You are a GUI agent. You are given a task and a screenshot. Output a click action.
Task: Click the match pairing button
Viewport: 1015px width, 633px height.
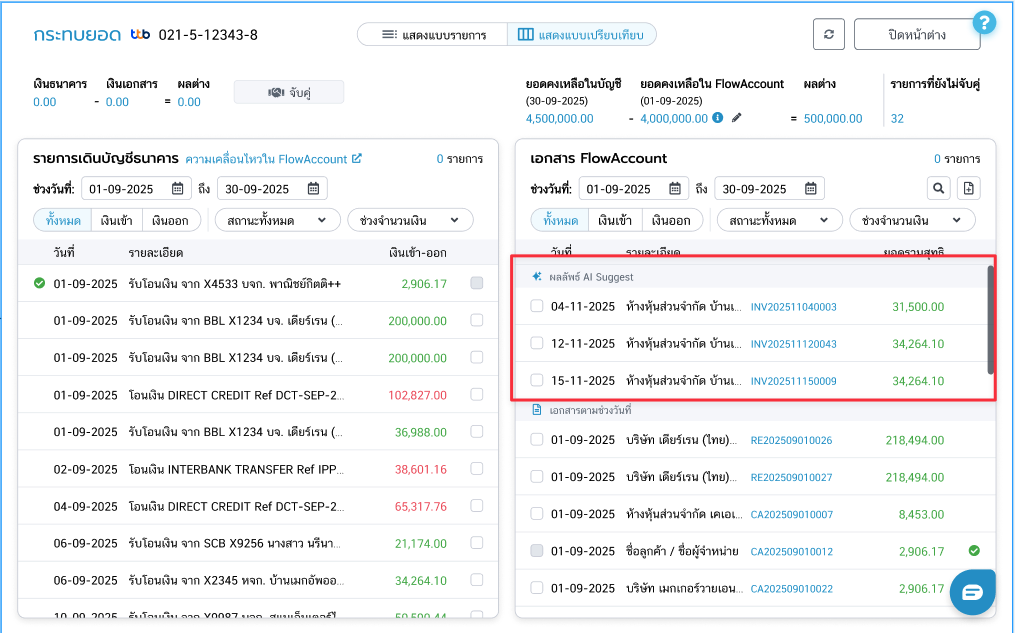click(288, 92)
